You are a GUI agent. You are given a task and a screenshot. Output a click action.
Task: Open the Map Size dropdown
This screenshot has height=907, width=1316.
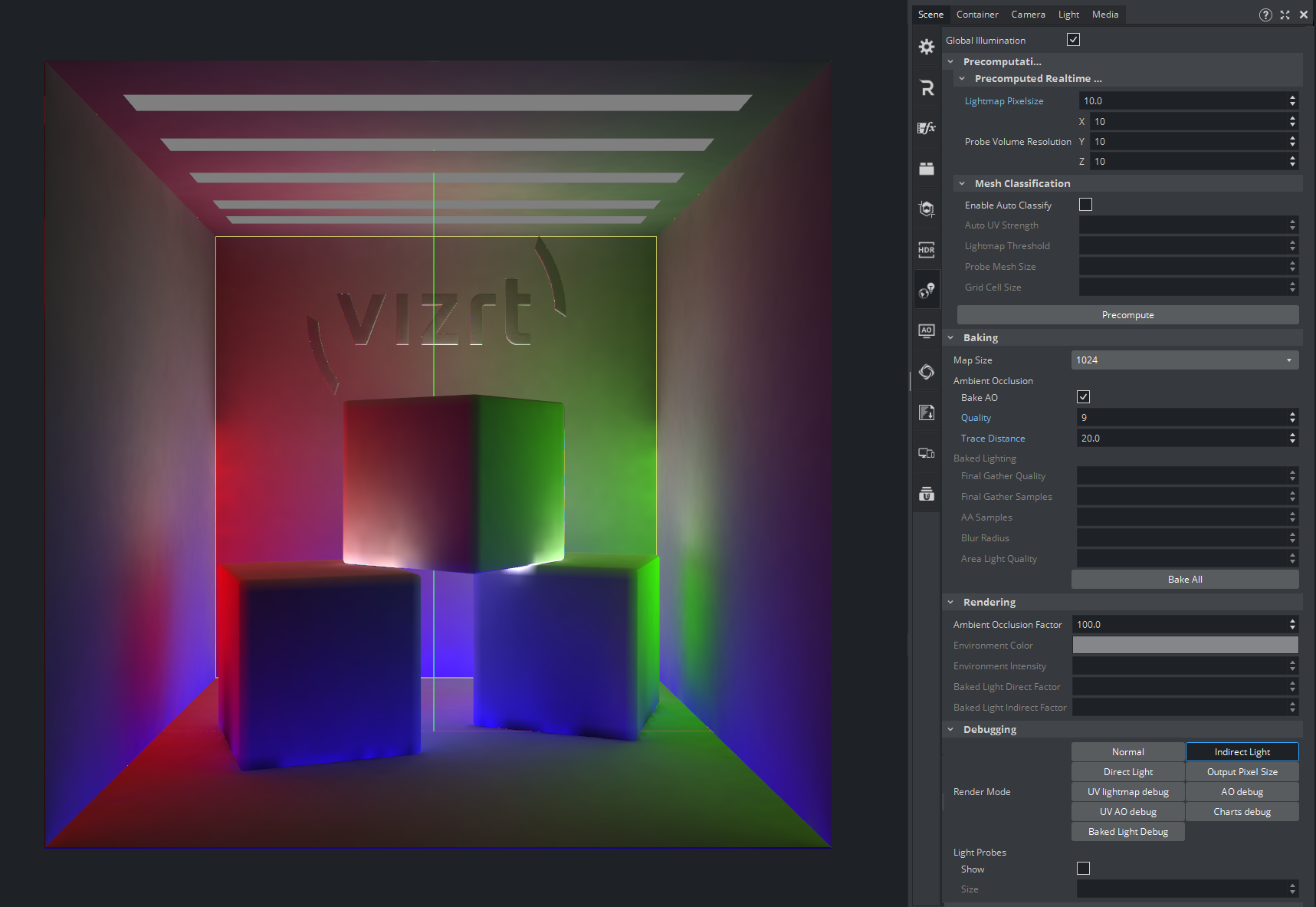1184,360
